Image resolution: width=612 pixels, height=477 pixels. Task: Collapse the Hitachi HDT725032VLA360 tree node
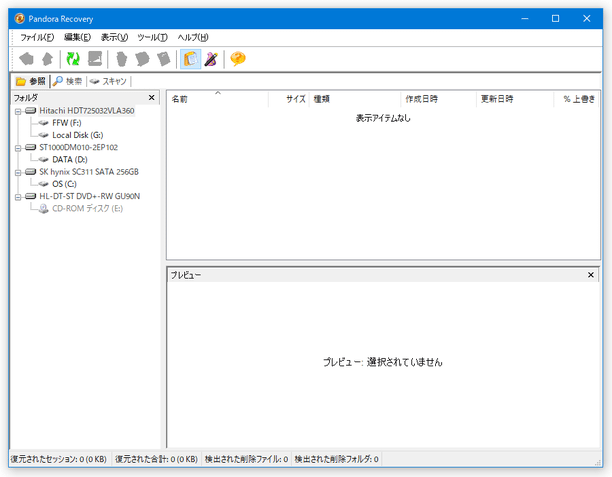(x=18, y=112)
